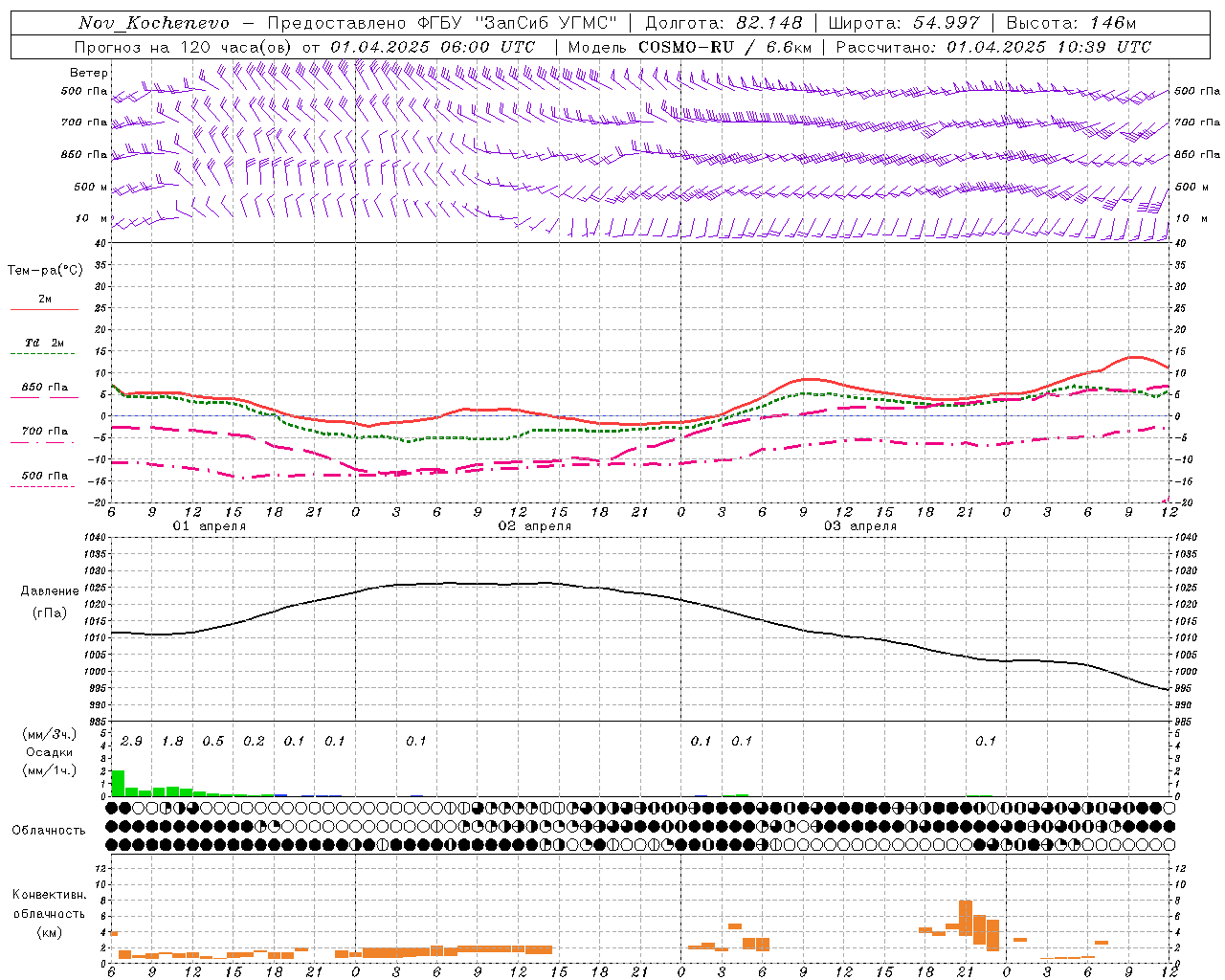
Task: Click the "(гПа)" pressure unit label
Action: [x=49, y=612]
